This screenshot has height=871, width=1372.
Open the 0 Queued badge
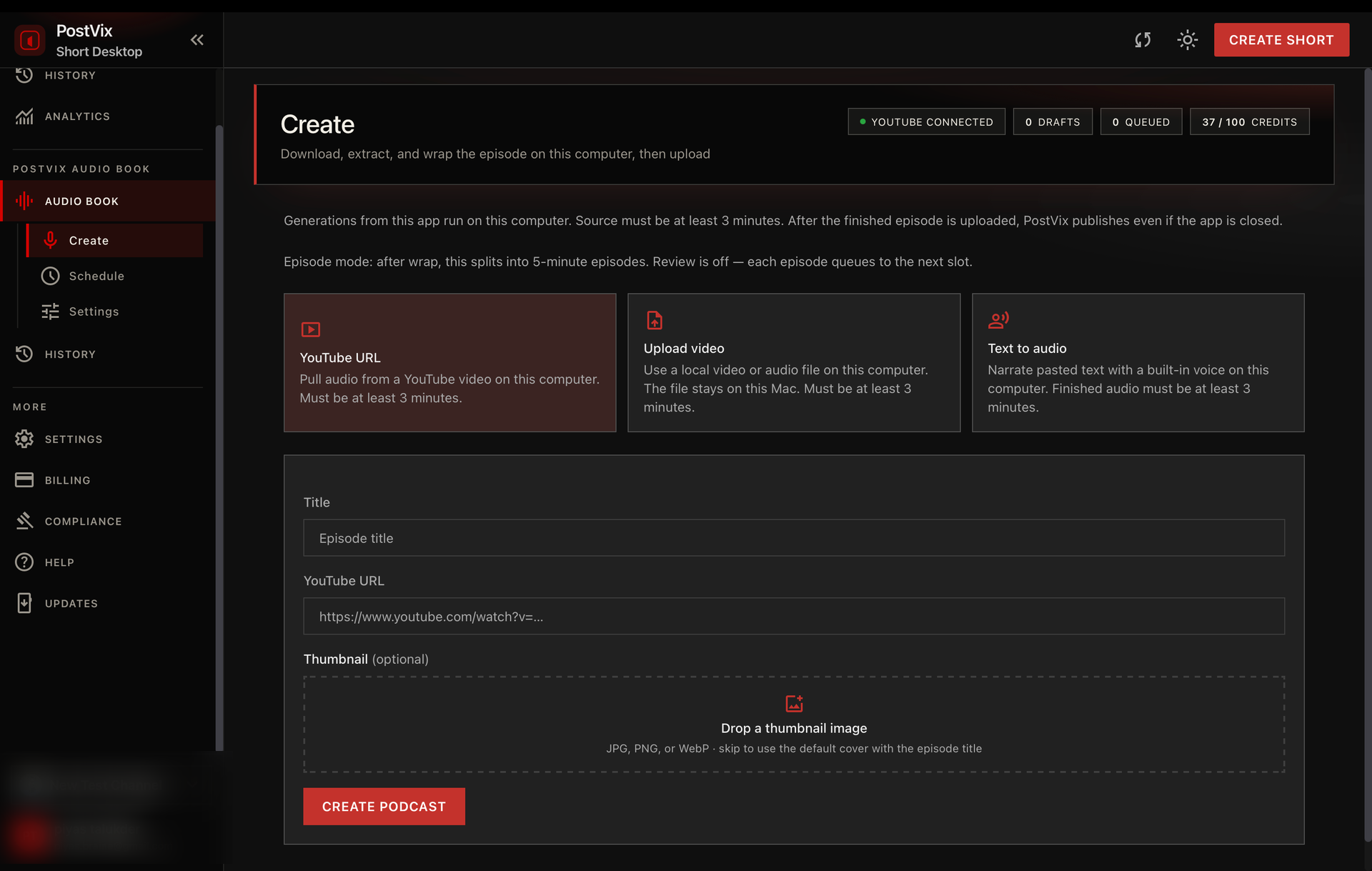point(1141,122)
